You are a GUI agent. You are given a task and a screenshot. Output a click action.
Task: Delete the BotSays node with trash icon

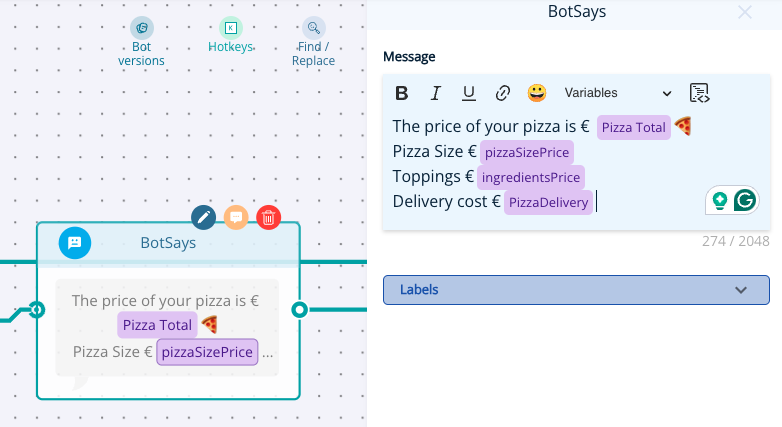pos(268,217)
